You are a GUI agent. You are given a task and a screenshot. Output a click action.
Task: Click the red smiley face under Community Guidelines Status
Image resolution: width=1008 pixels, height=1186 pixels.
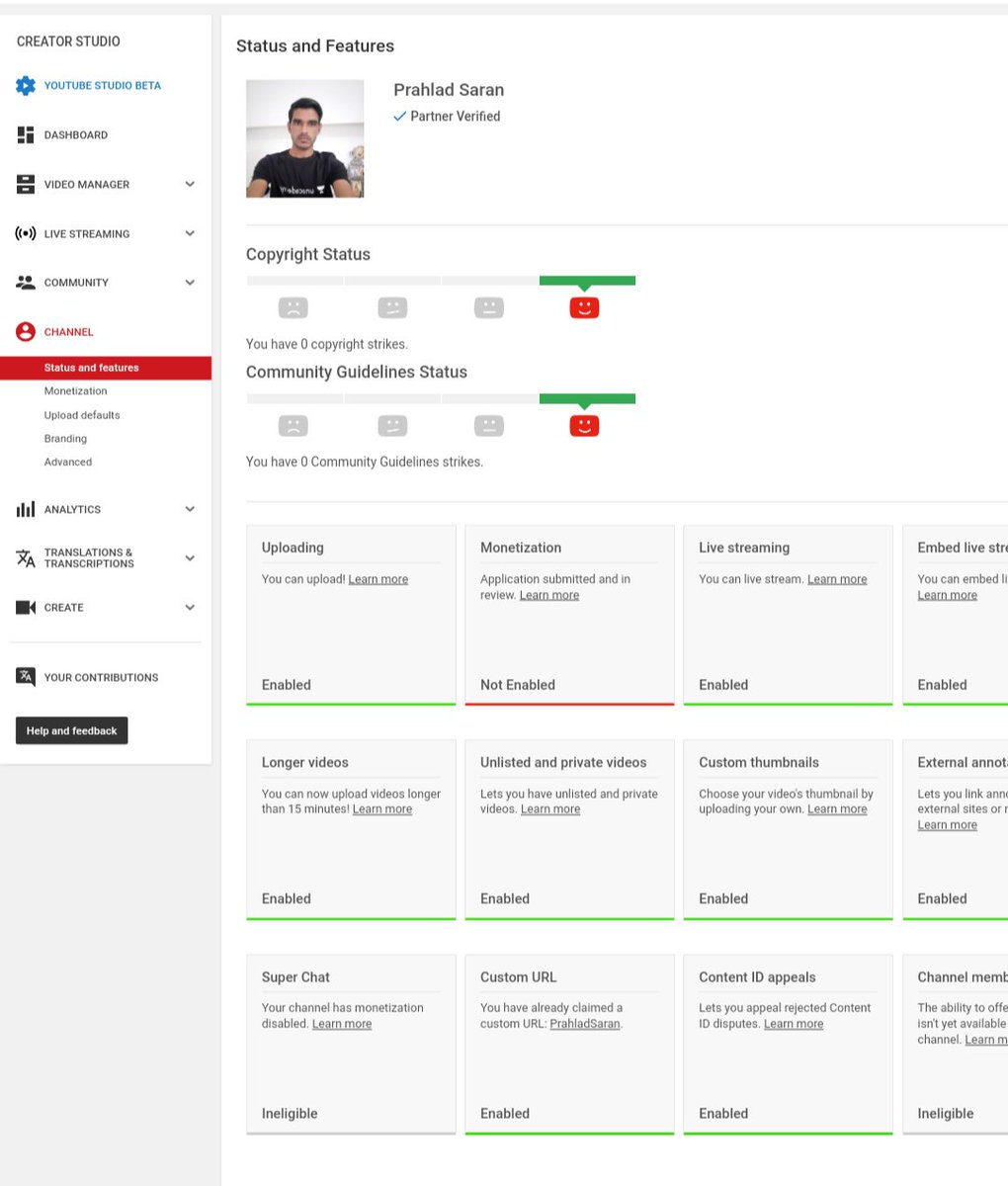[x=584, y=426]
